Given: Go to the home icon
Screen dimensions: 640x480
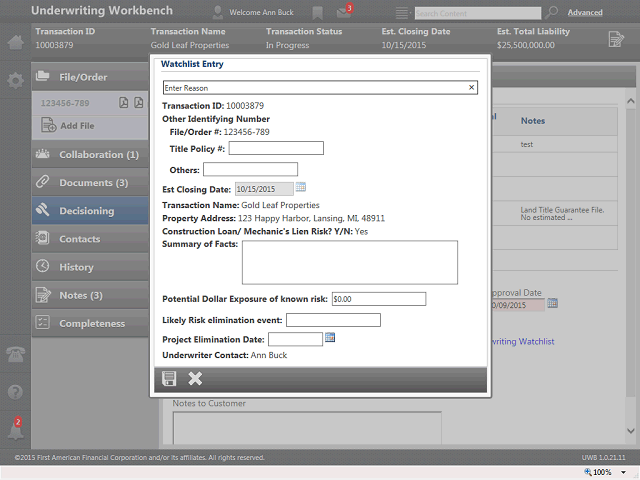Looking at the screenshot, I should click(16, 42).
